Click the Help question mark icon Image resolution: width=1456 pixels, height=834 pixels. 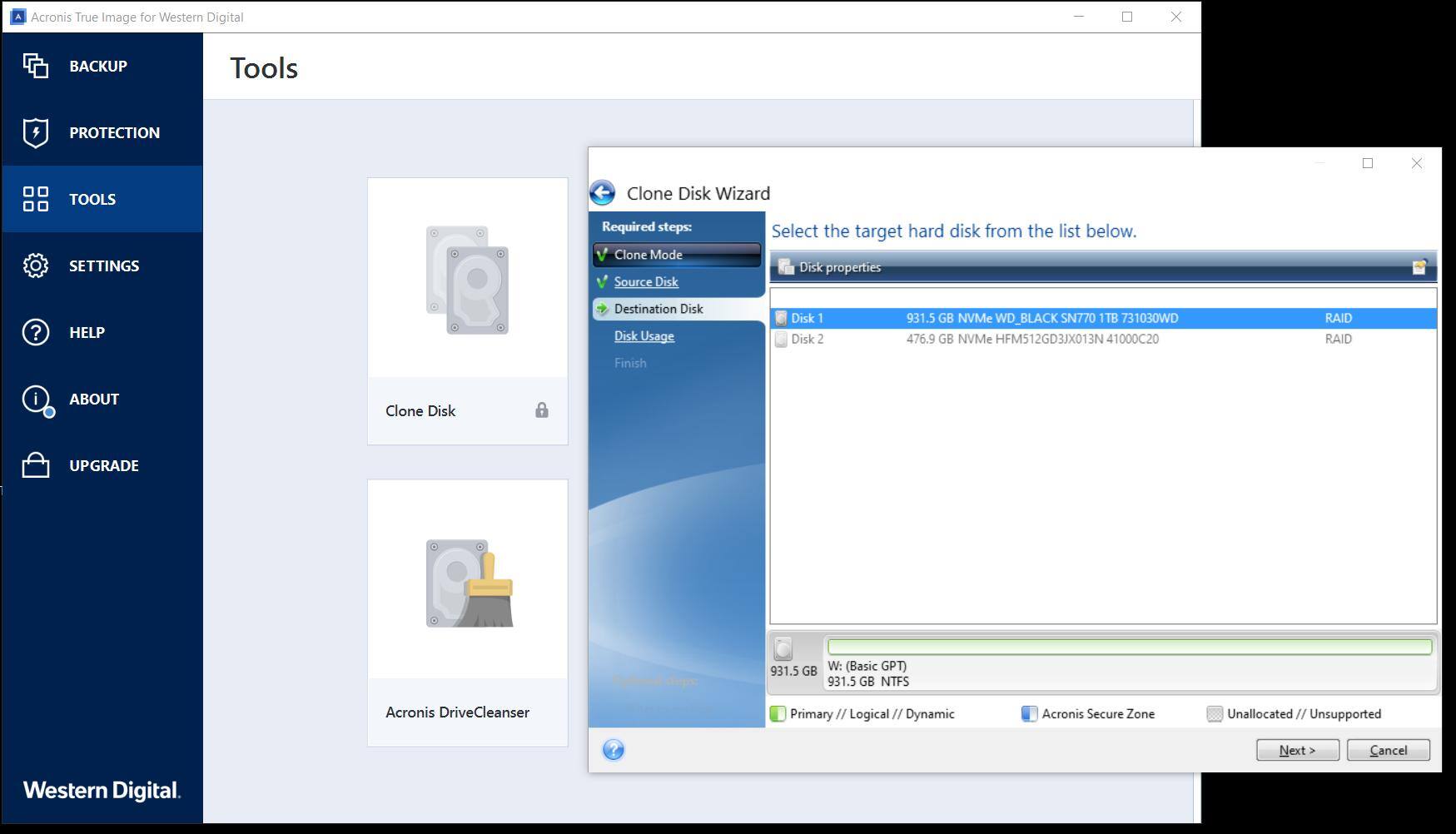click(x=36, y=332)
